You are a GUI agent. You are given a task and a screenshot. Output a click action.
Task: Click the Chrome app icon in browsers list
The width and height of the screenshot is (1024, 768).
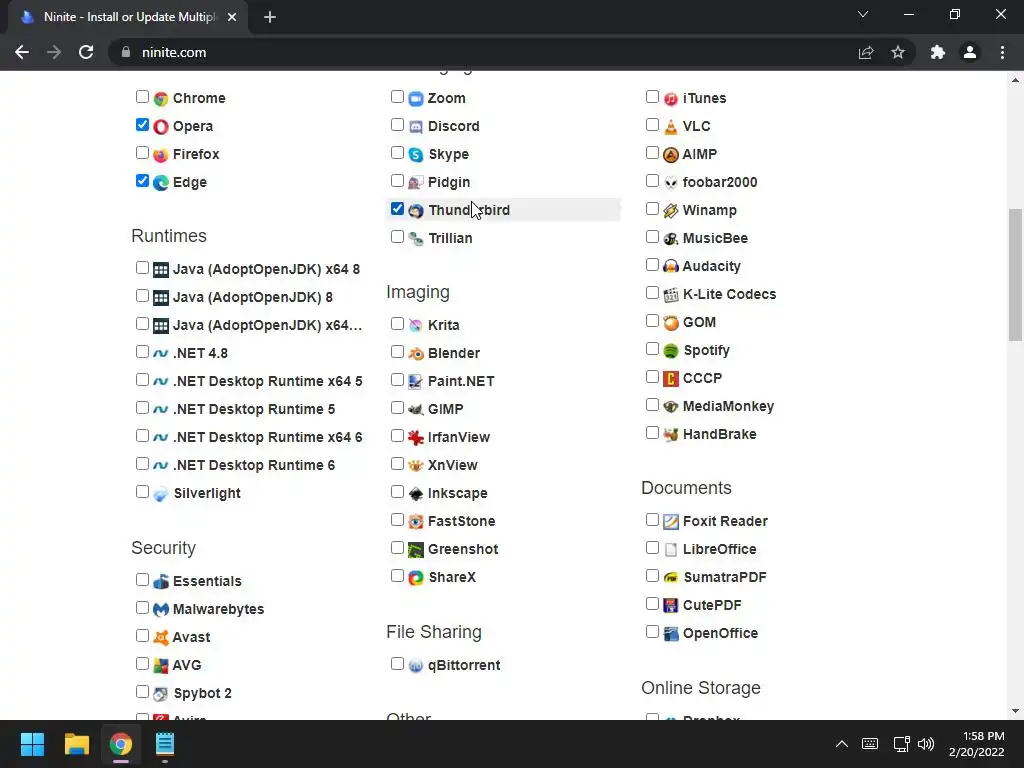point(161,99)
